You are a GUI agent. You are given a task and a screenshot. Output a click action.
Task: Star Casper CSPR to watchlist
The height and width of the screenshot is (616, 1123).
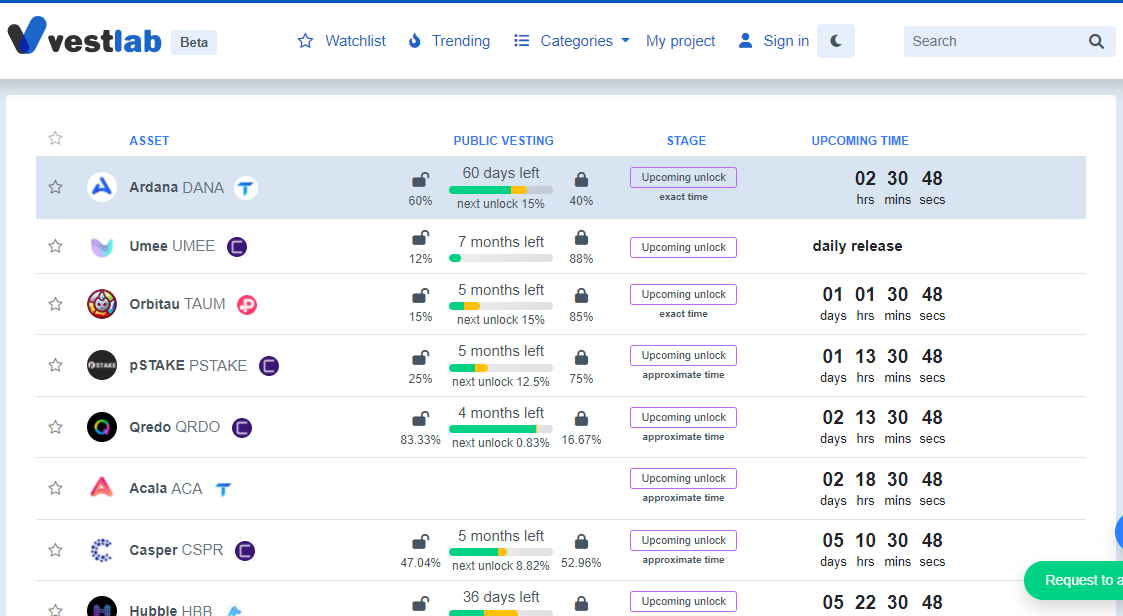55,550
